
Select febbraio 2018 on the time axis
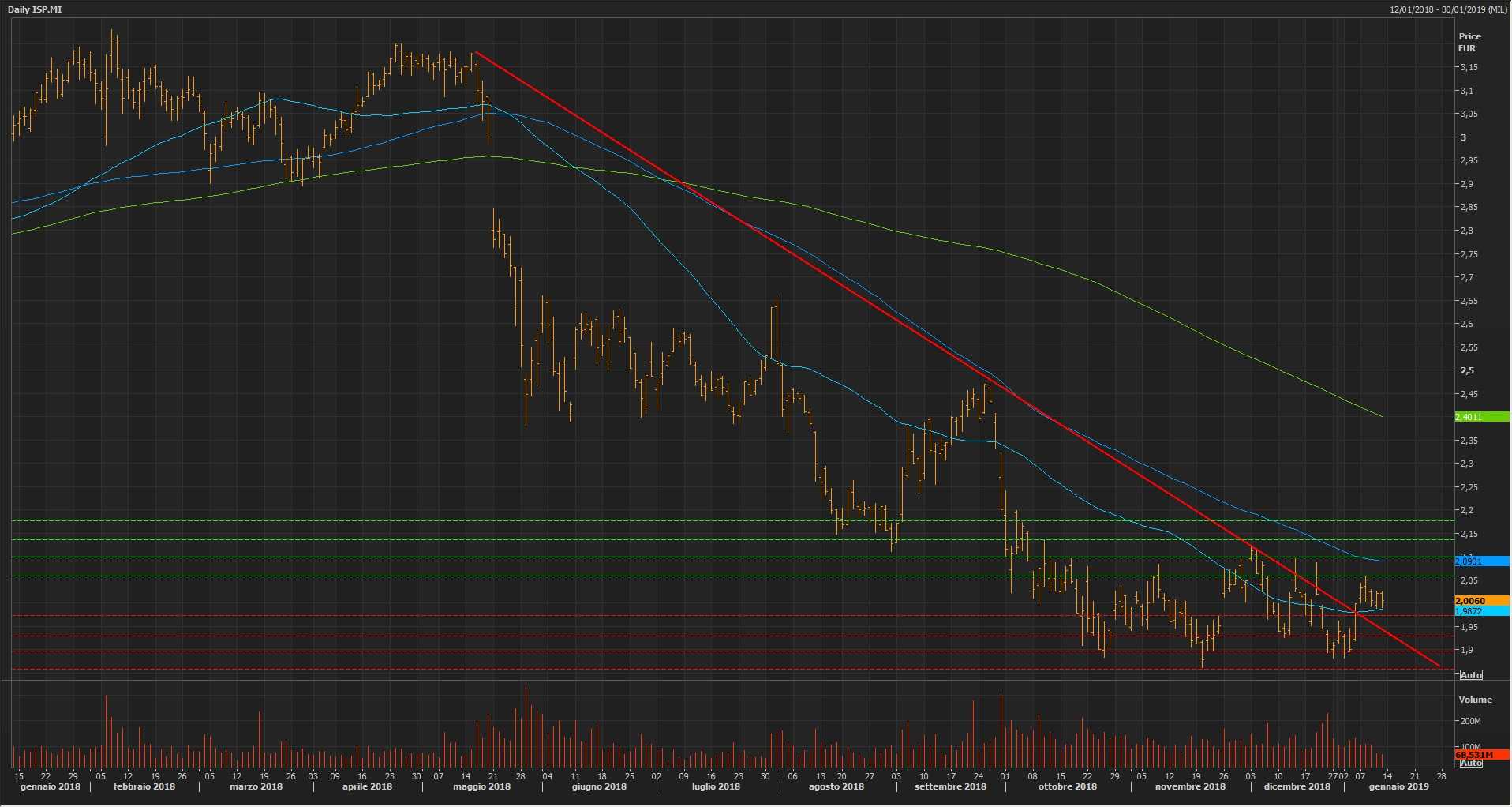point(144,786)
